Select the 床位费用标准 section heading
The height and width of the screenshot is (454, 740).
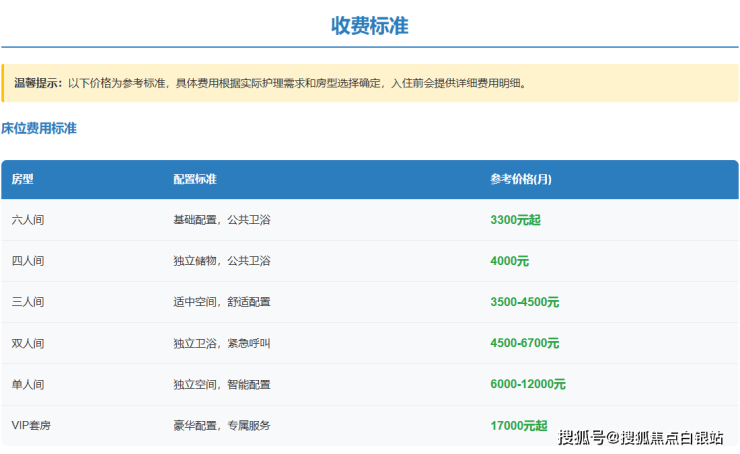pos(39,129)
